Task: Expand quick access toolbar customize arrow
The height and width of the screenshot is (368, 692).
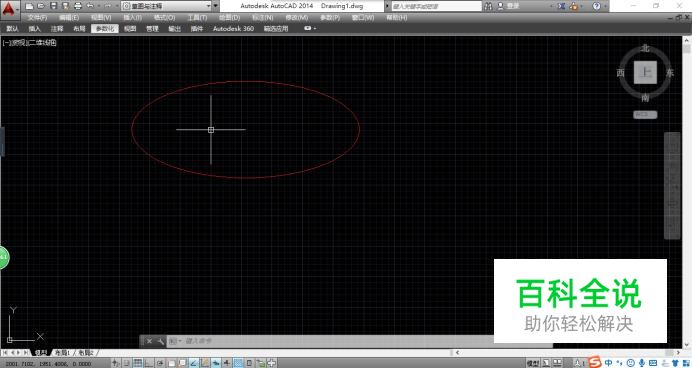Action: [x=215, y=6]
